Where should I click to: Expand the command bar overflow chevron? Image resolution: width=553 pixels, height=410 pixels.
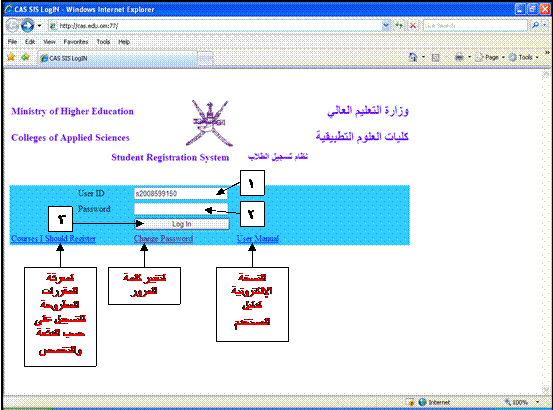(547, 53)
